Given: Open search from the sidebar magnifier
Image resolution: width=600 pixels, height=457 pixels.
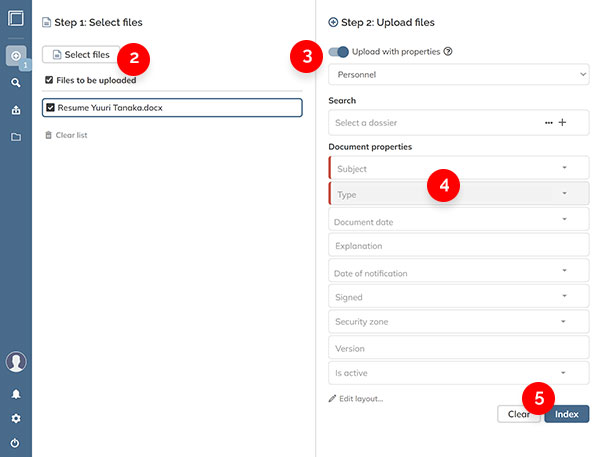Looking at the screenshot, I should [15, 83].
